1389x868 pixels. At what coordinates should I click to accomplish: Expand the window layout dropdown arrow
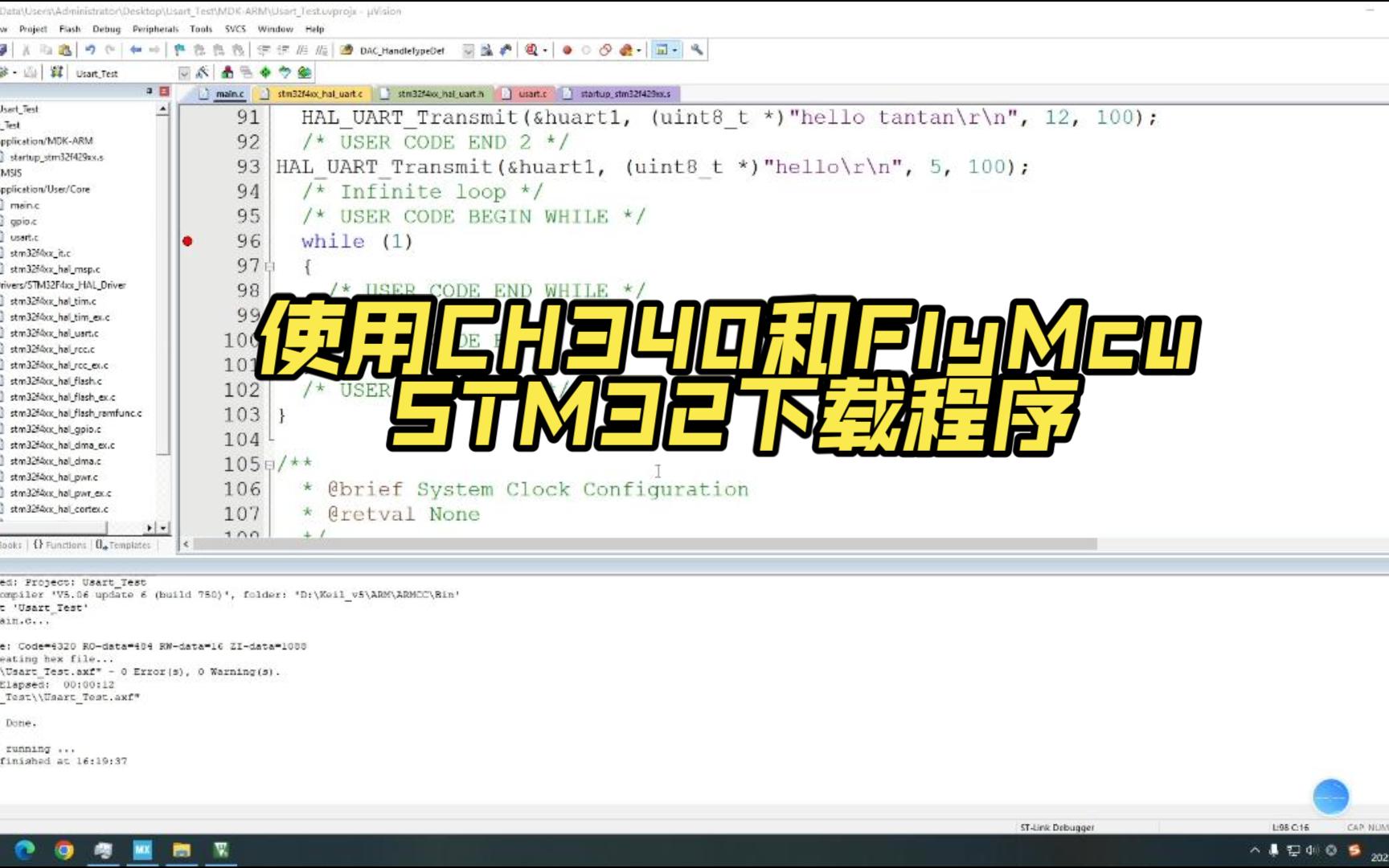click(675, 51)
